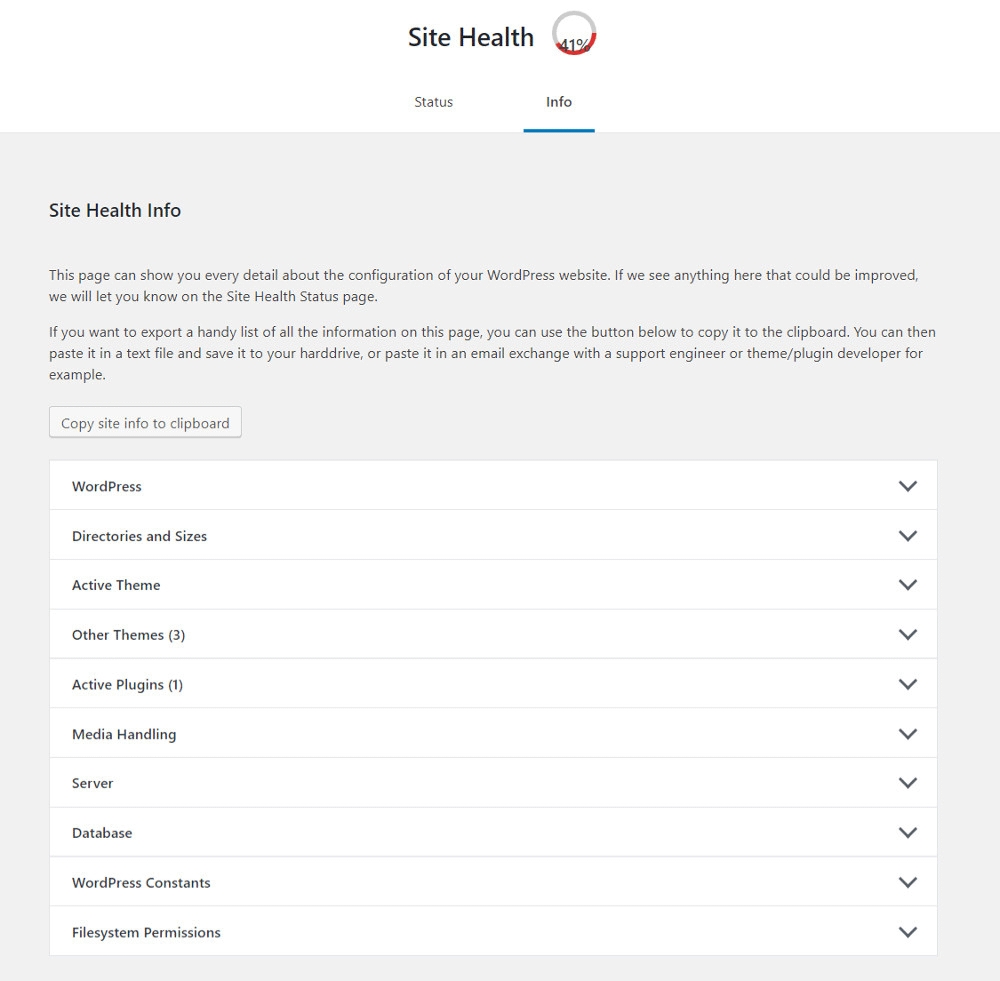Expand the Directories and Sizes section
This screenshot has height=981, width=1000.
coord(493,535)
